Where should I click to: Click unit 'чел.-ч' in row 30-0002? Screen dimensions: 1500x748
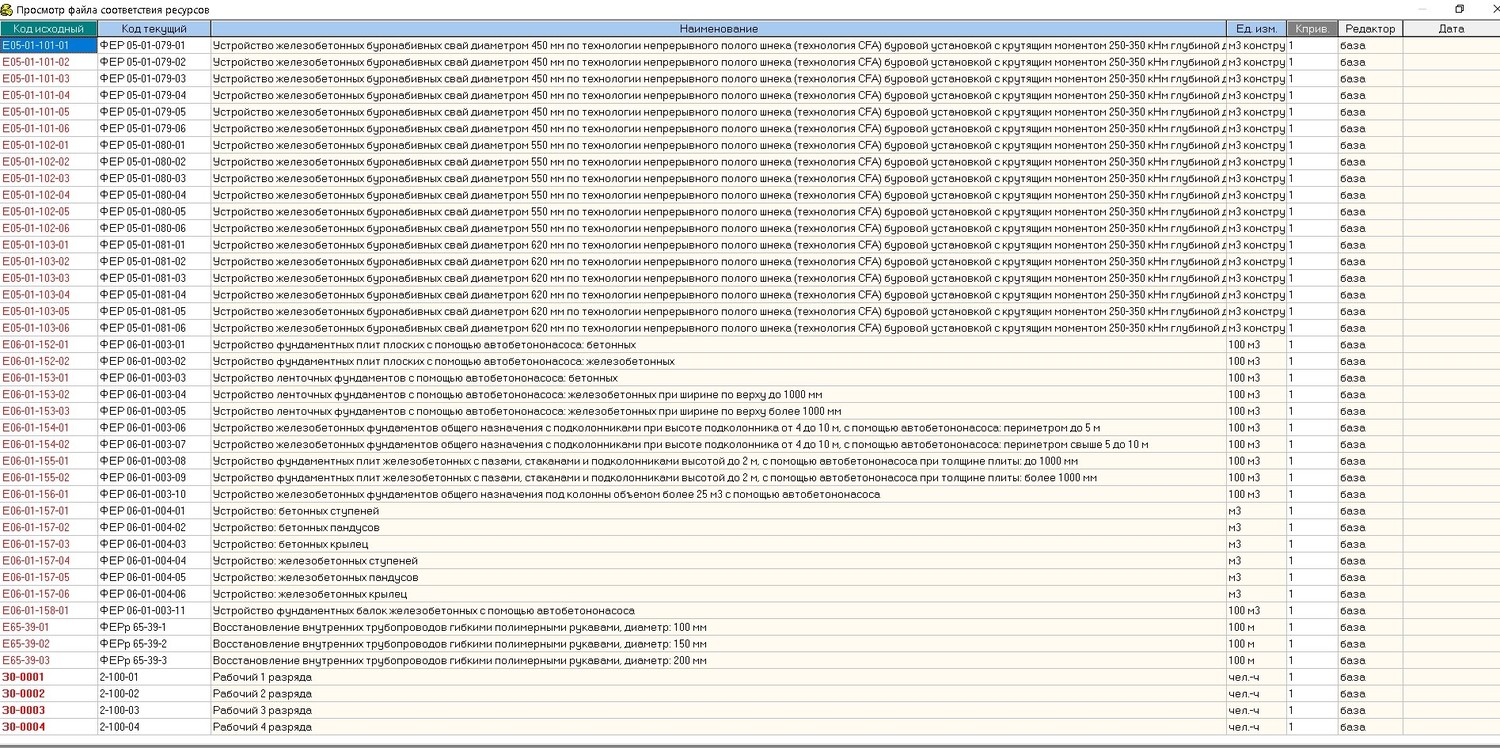(x=1256, y=694)
